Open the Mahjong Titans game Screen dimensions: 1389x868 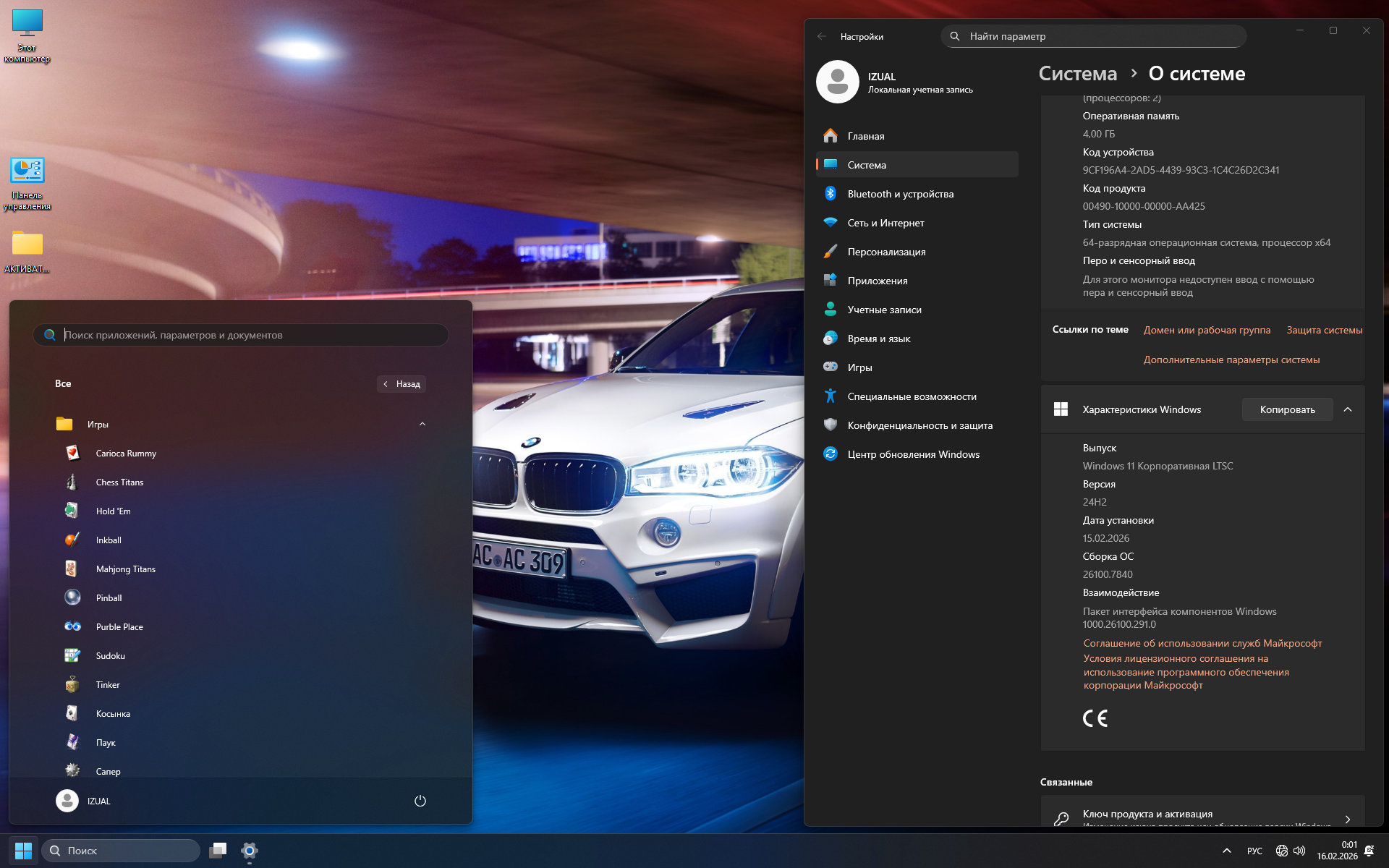[x=125, y=569]
